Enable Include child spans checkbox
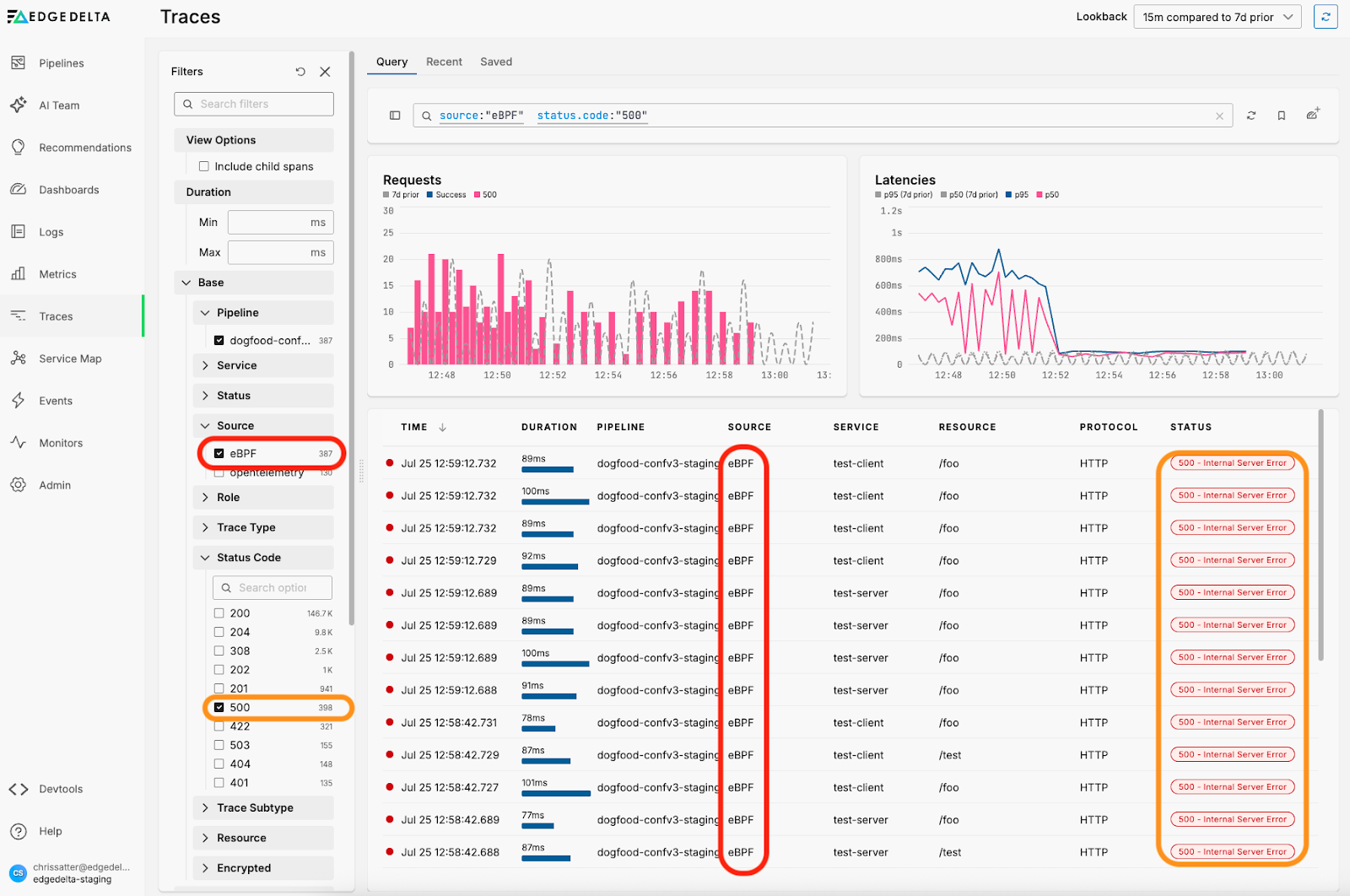This screenshot has height=896, width=1350. click(204, 166)
